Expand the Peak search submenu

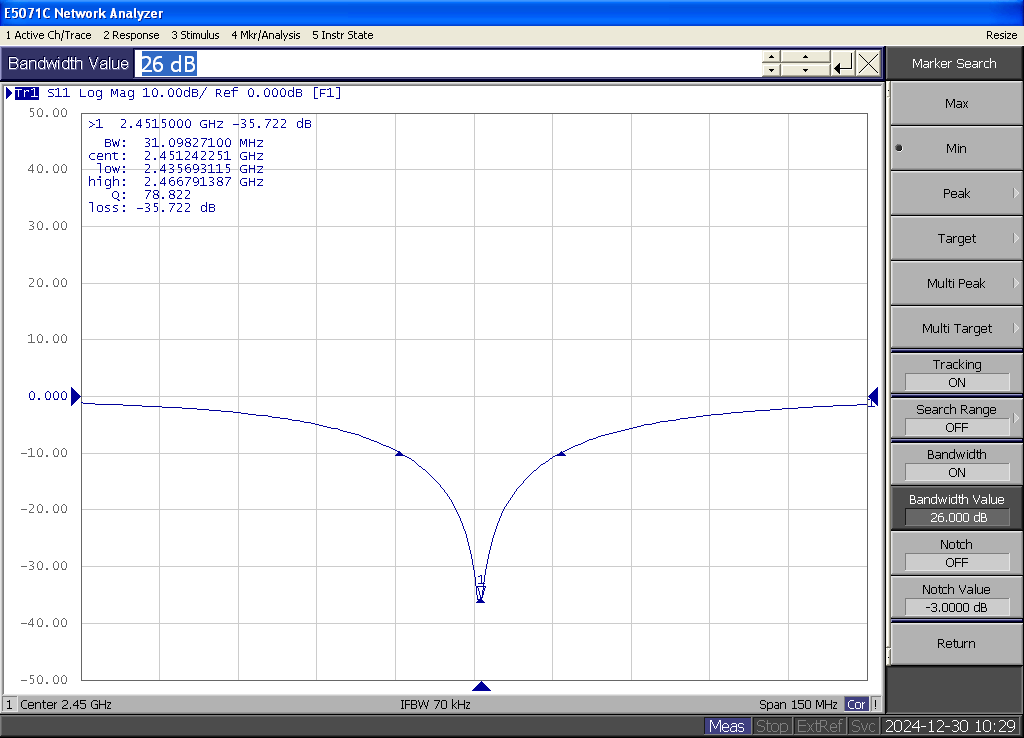pos(956,193)
